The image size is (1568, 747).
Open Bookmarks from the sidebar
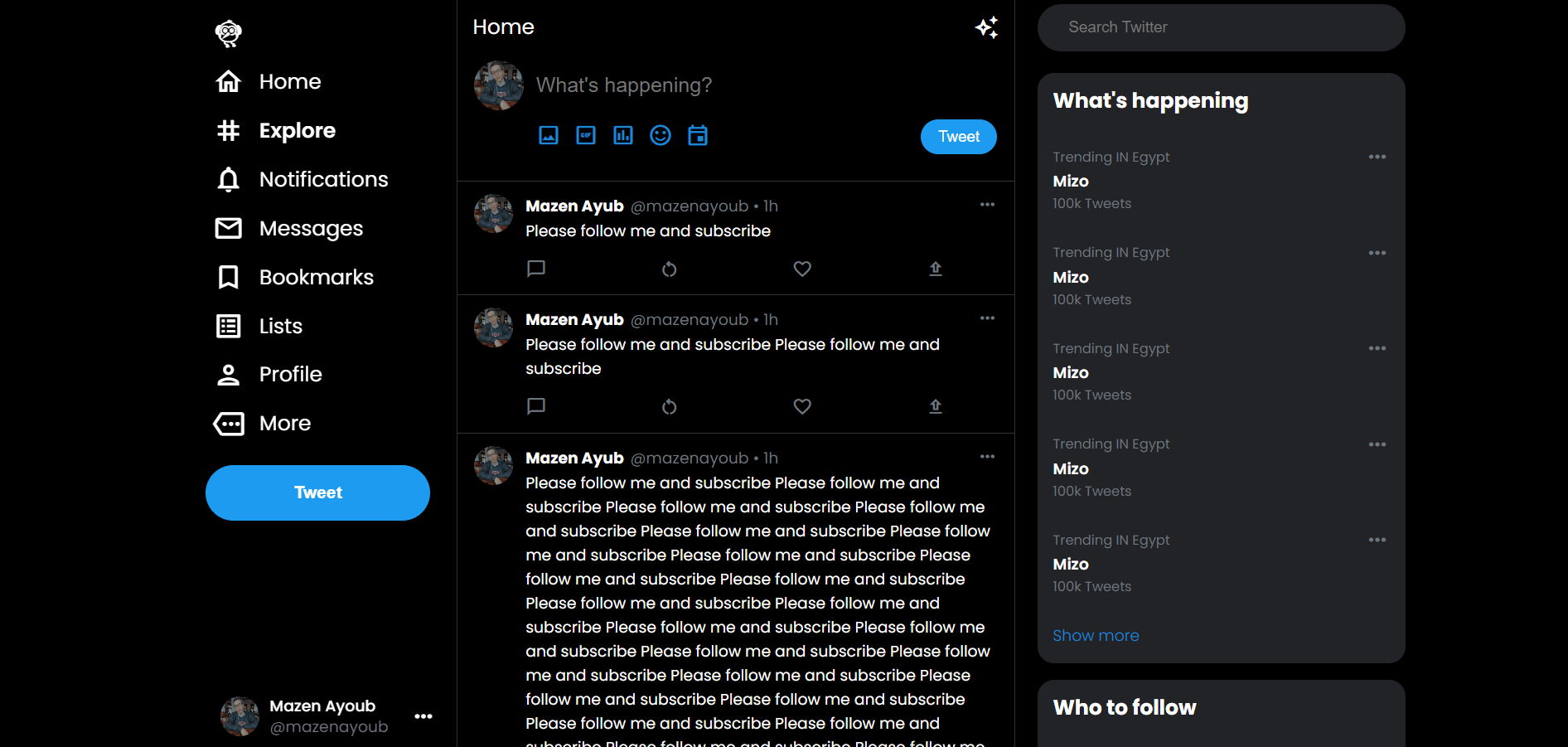[315, 277]
